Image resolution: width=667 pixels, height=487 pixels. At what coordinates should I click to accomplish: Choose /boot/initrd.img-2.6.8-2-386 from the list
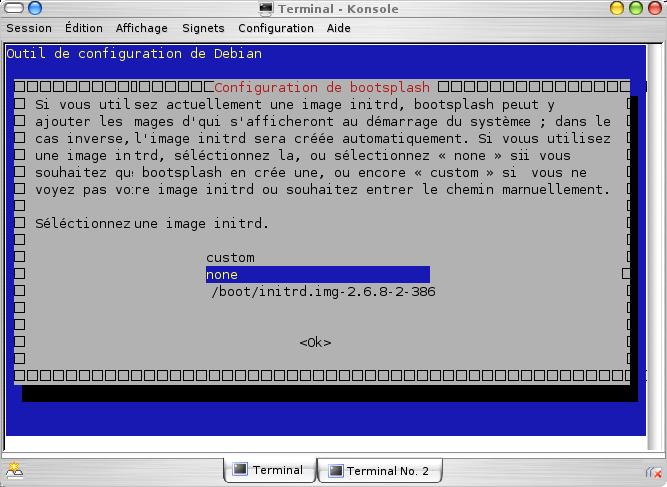[x=322, y=291]
